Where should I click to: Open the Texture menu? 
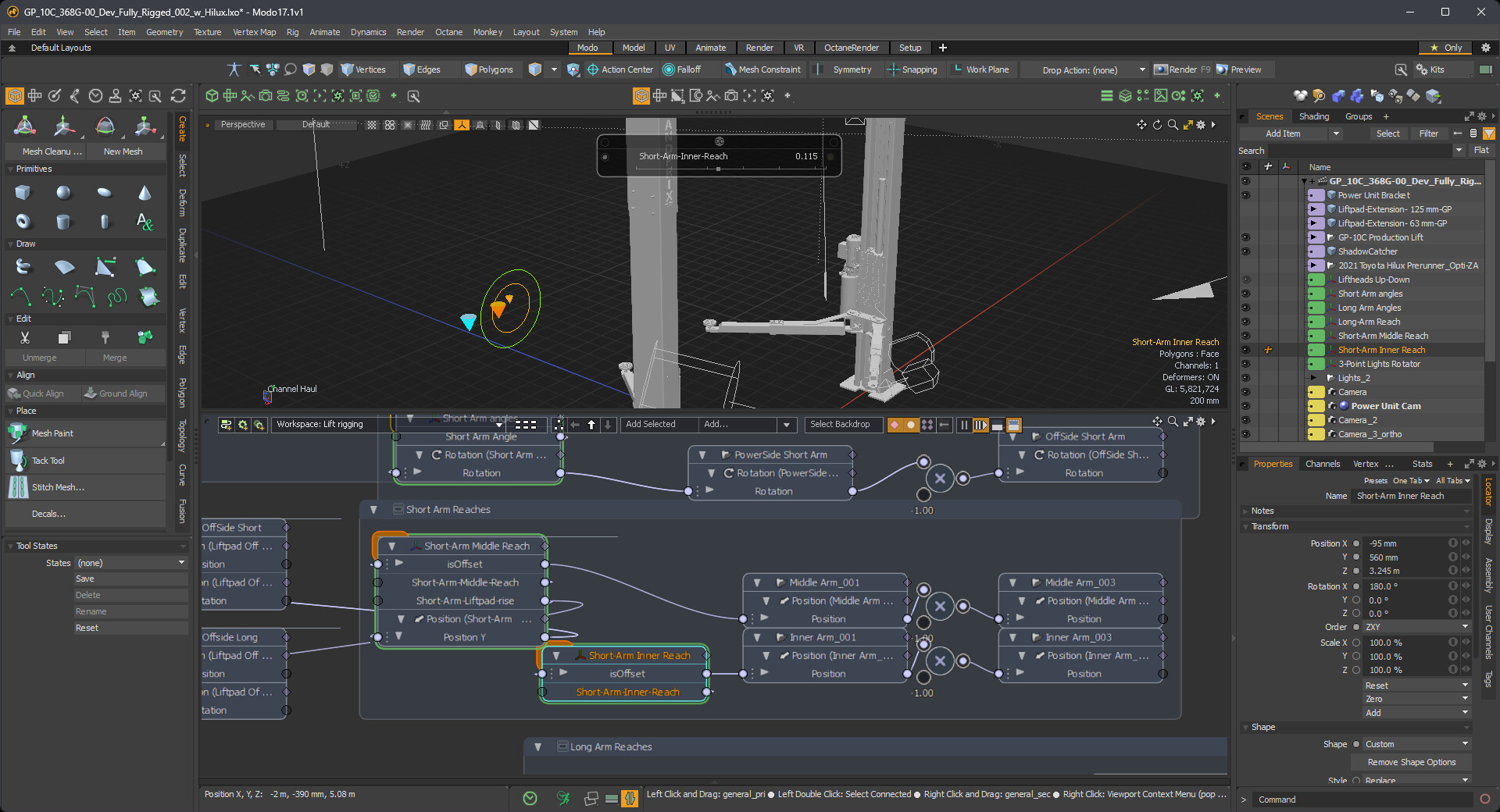[207, 32]
